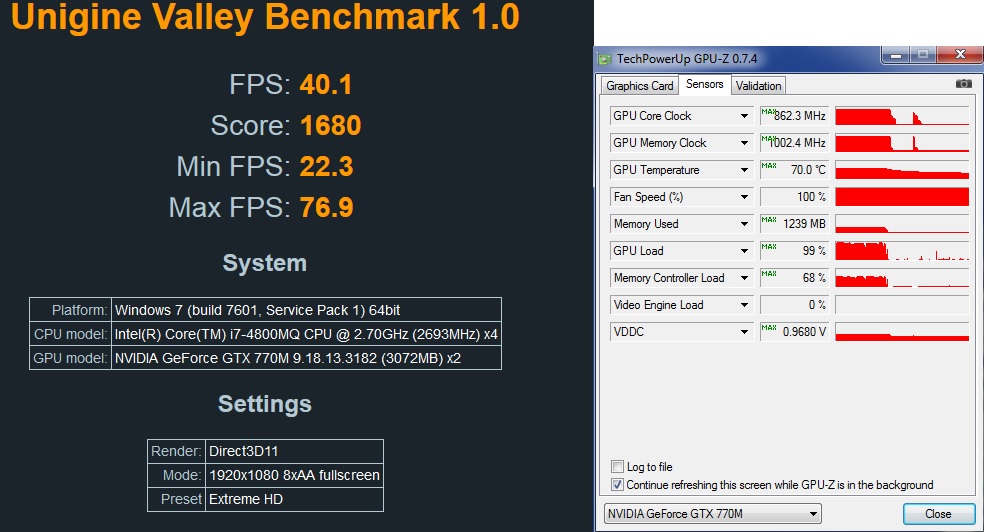This screenshot has height=532, width=984.
Task: Click the 68 % memory controller value
Action: 794,278
